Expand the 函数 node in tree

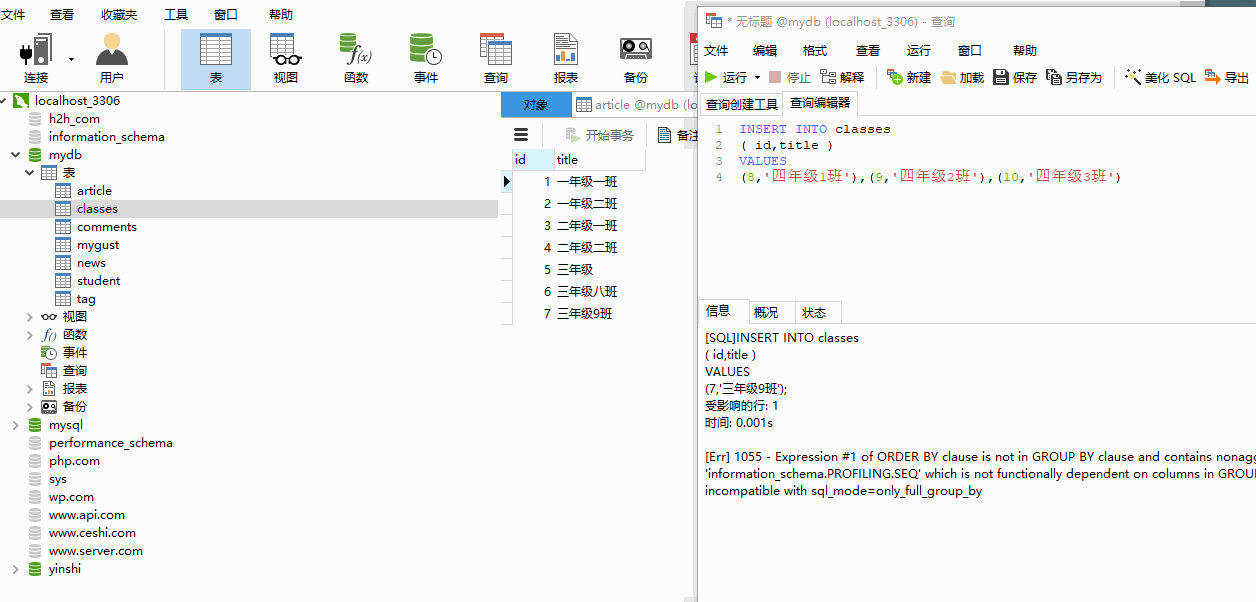[x=30, y=335]
